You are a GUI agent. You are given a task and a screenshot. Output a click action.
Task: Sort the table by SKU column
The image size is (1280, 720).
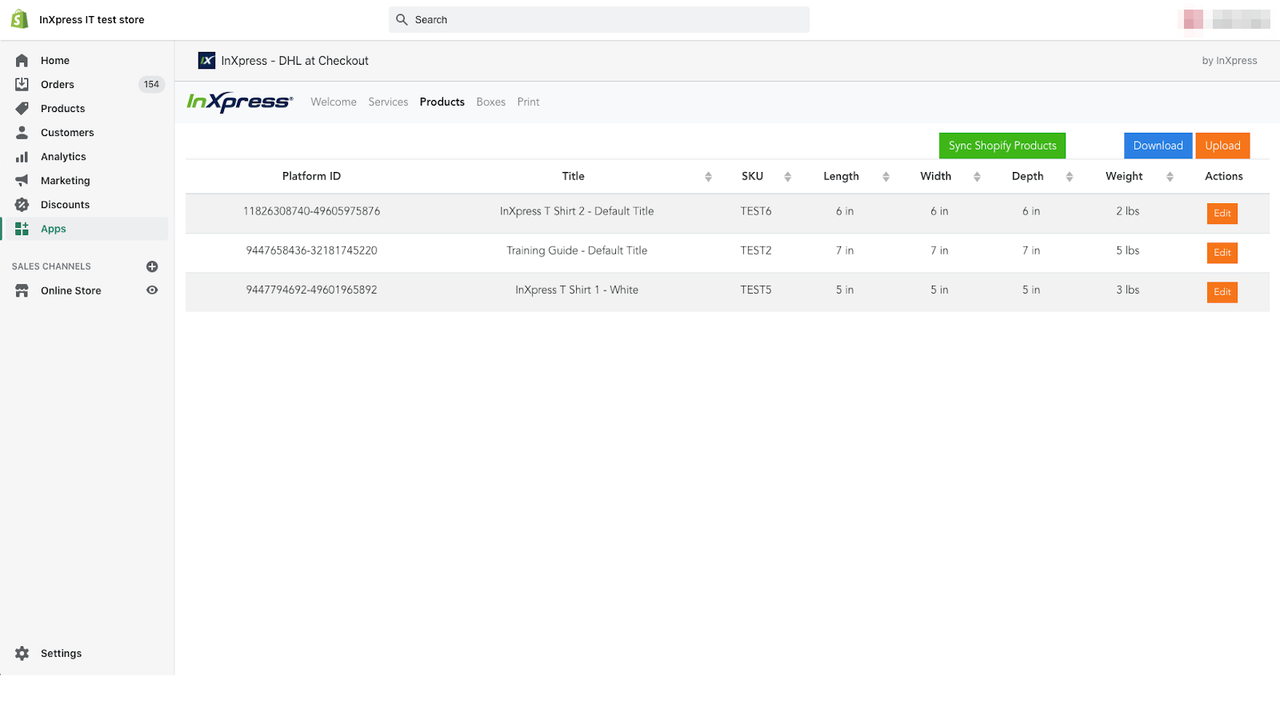(786, 176)
